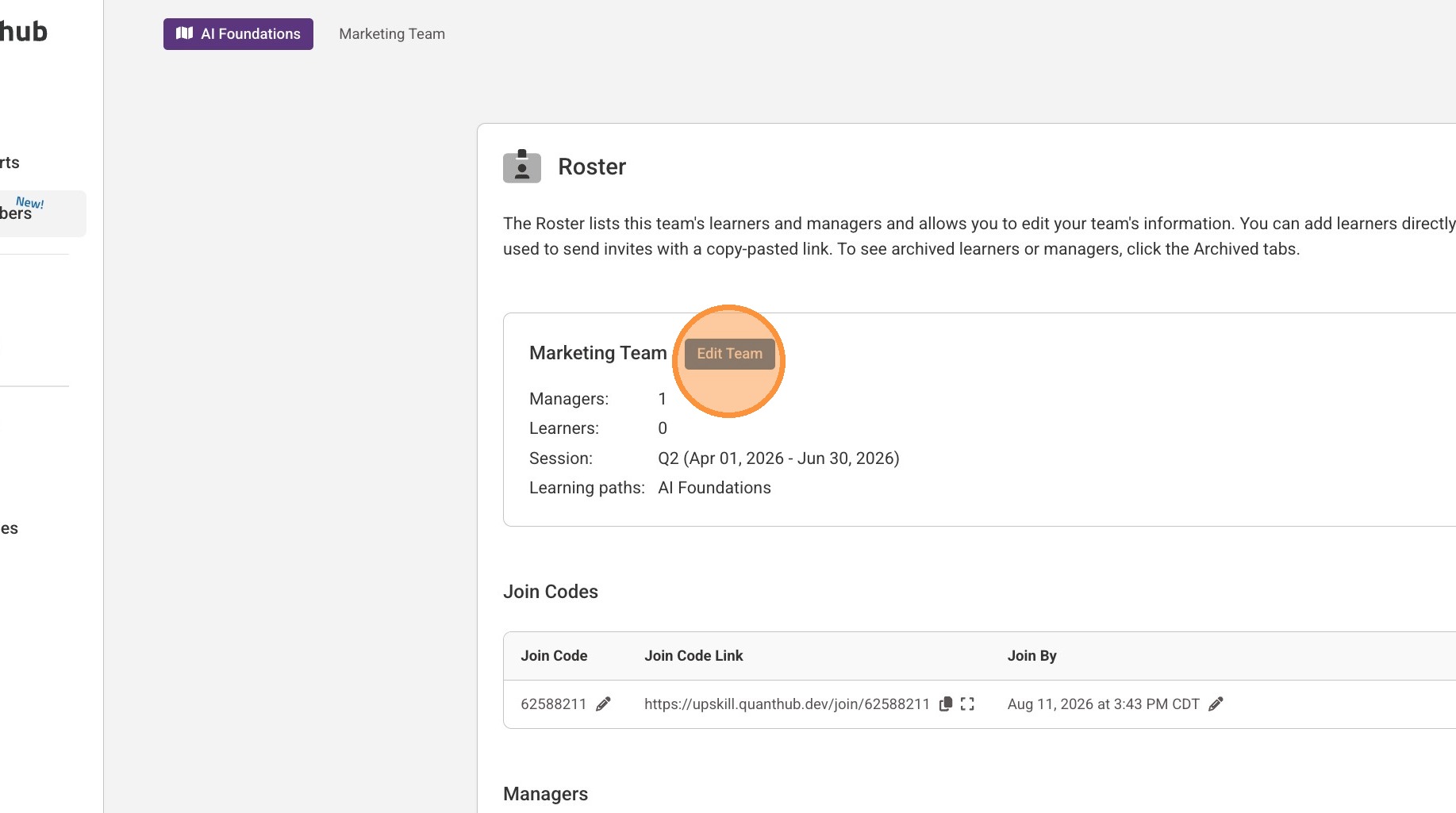This screenshot has width=1456, height=813.
Task: Click the partially visible hub logo
Action: [24, 32]
